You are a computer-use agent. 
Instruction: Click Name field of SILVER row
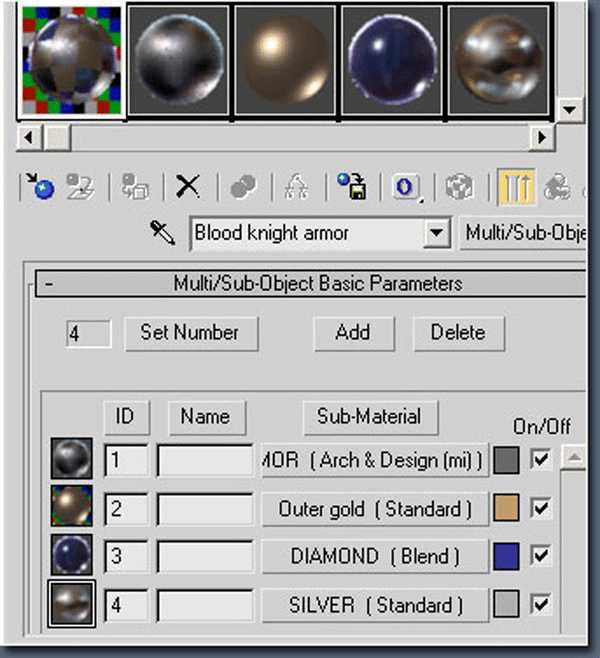tap(205, 606)
